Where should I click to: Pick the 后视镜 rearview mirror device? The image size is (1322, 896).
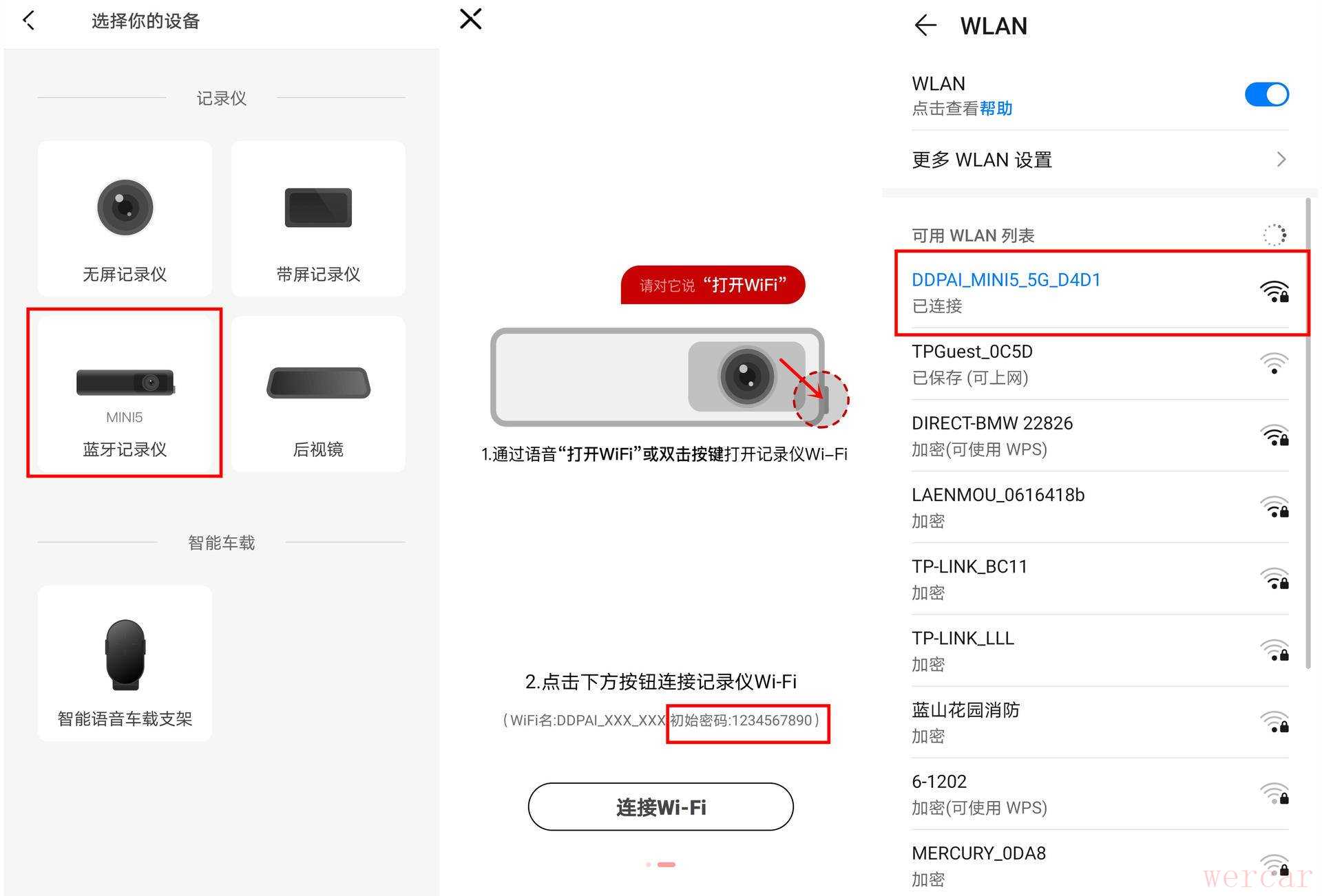tap(318, 394)
